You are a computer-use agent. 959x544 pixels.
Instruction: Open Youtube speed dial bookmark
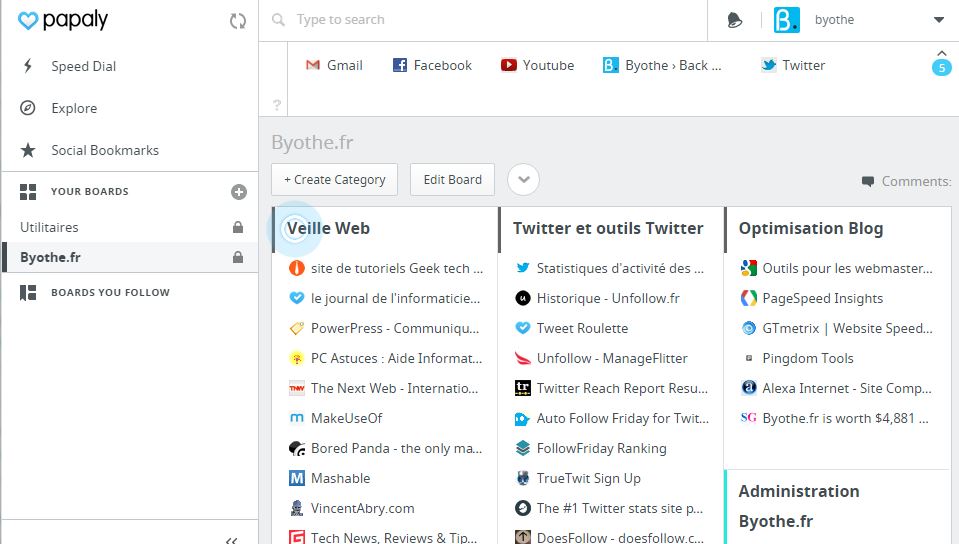(537, 65)
